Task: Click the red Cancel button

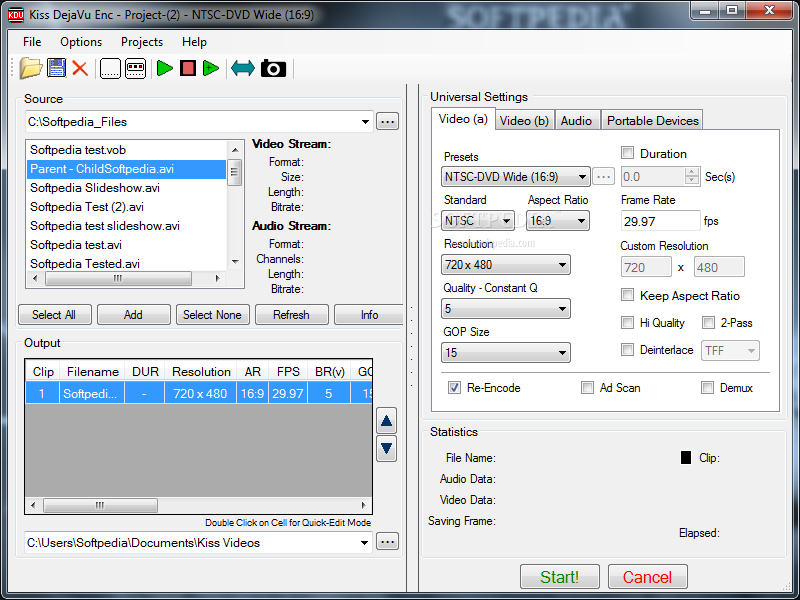Action: coord(647,577)
